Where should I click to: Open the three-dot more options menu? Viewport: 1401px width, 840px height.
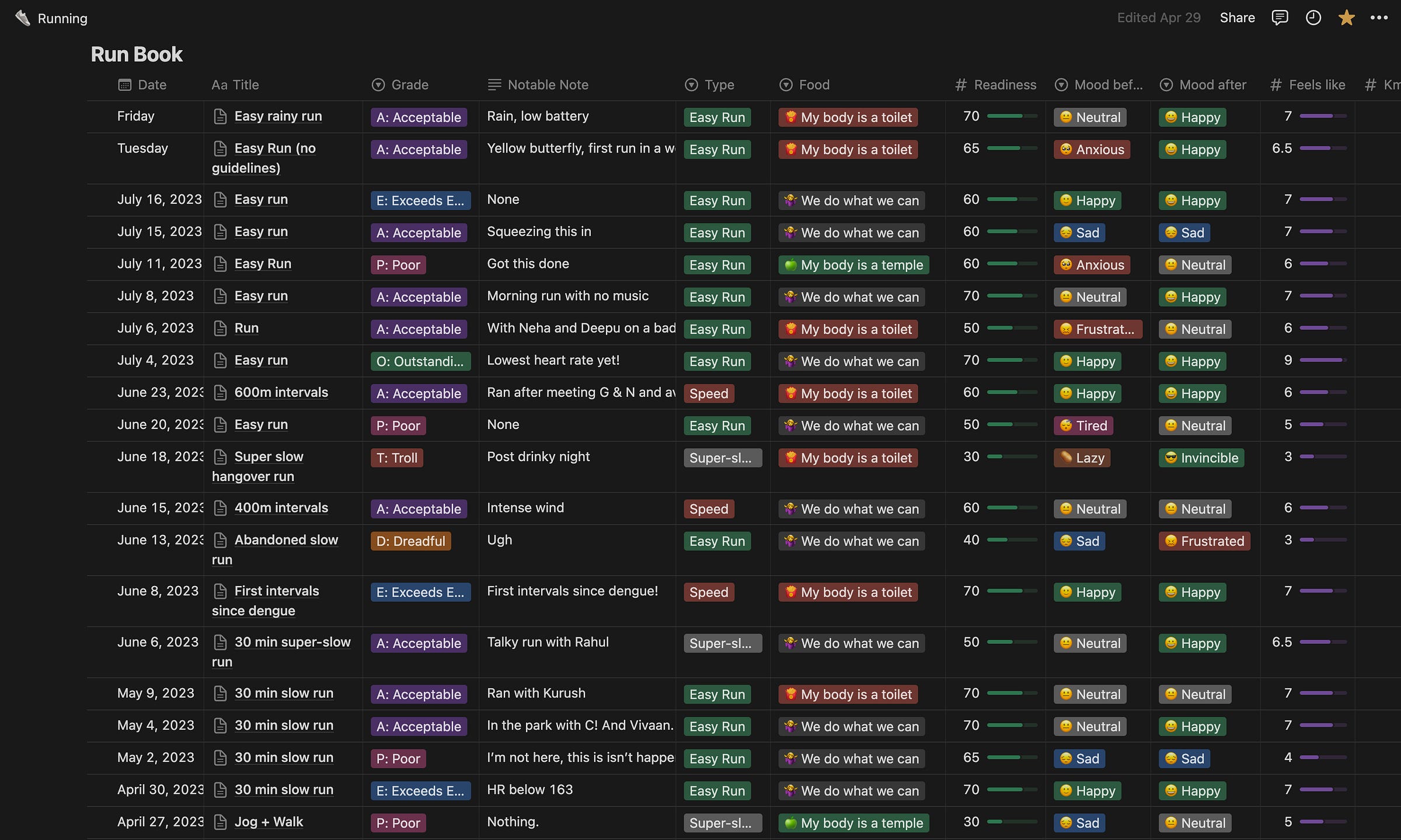point(1379,18)
